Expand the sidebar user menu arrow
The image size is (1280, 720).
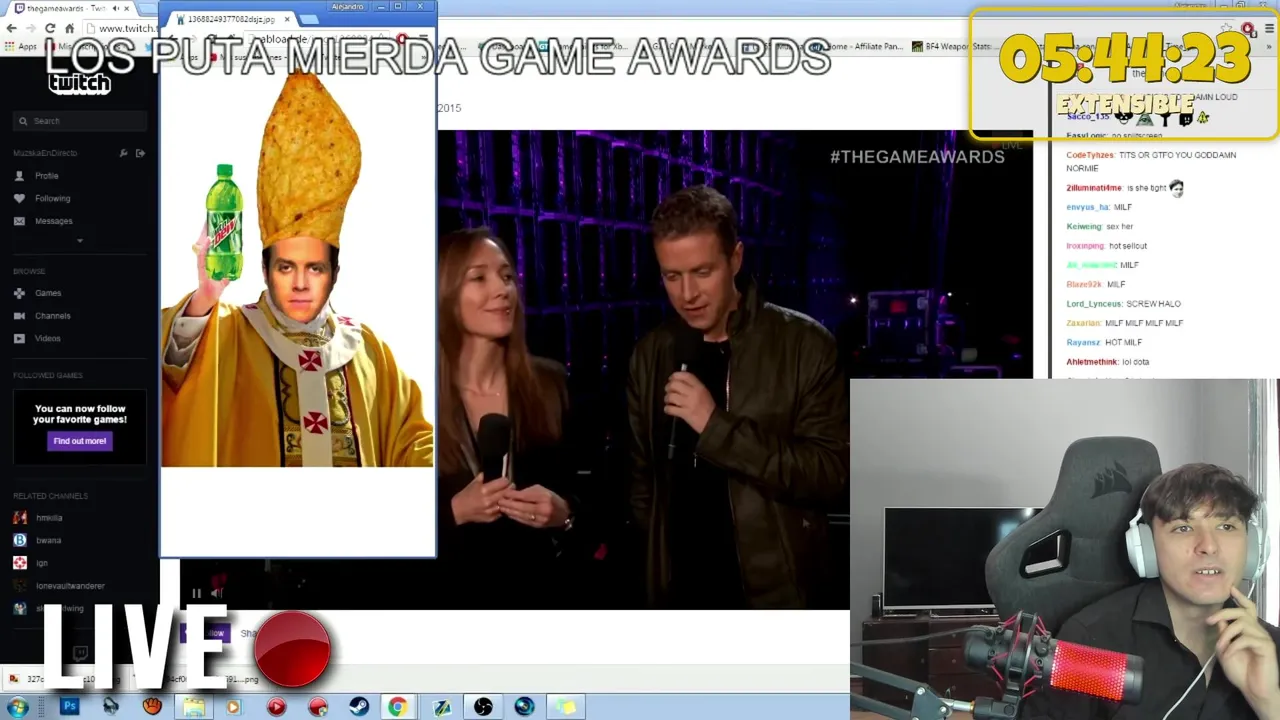[x=79, y=240]
